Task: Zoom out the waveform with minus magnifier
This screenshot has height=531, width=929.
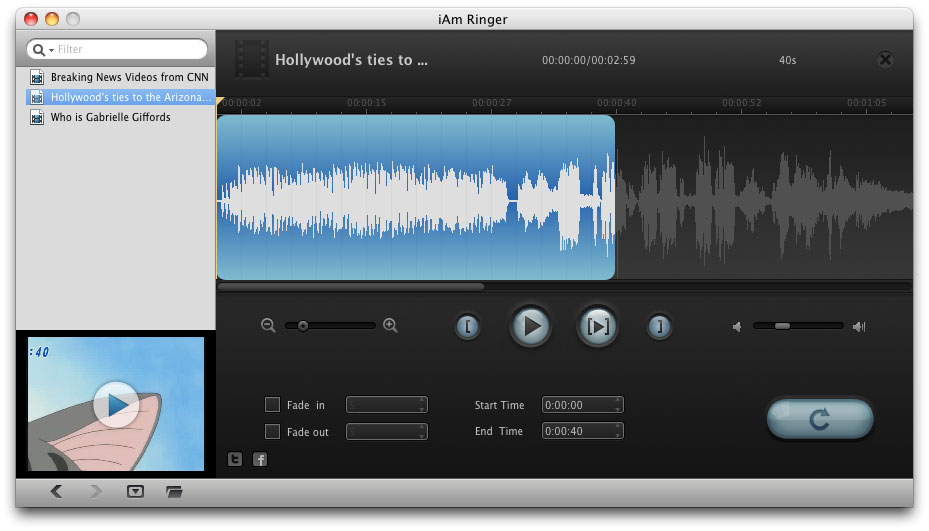Action: click(x=268, y=325)
